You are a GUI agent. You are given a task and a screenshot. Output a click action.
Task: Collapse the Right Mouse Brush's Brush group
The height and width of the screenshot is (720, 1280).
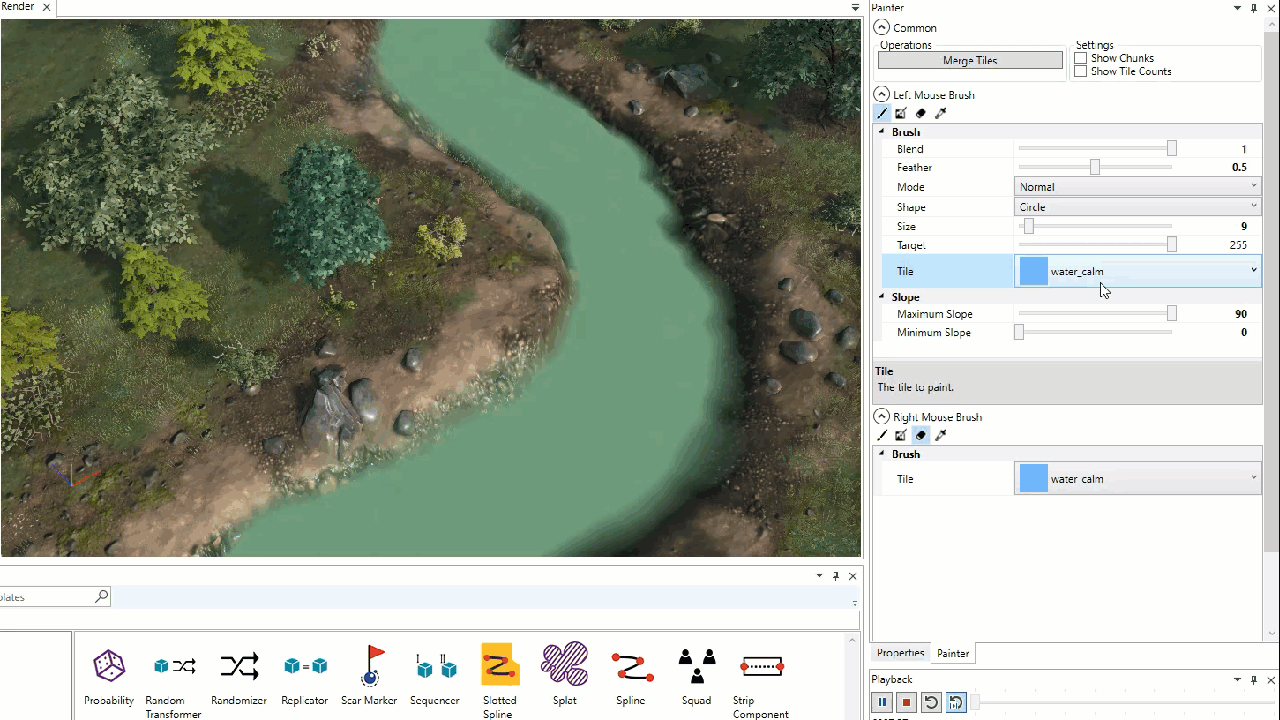click(x=882, y=454)
